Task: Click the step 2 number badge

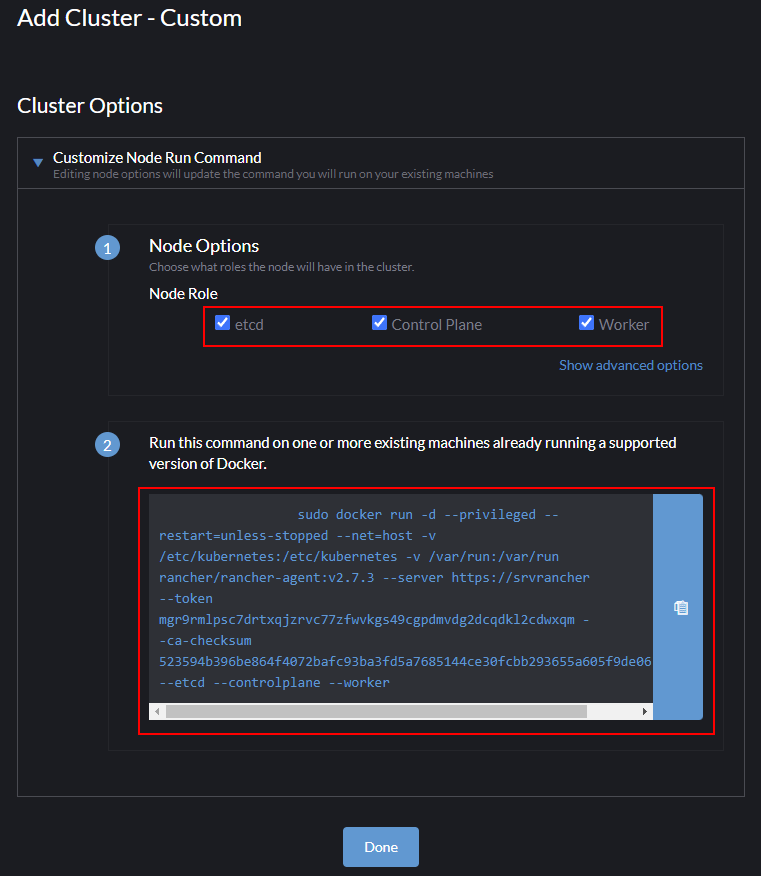Action: point(107,445)
